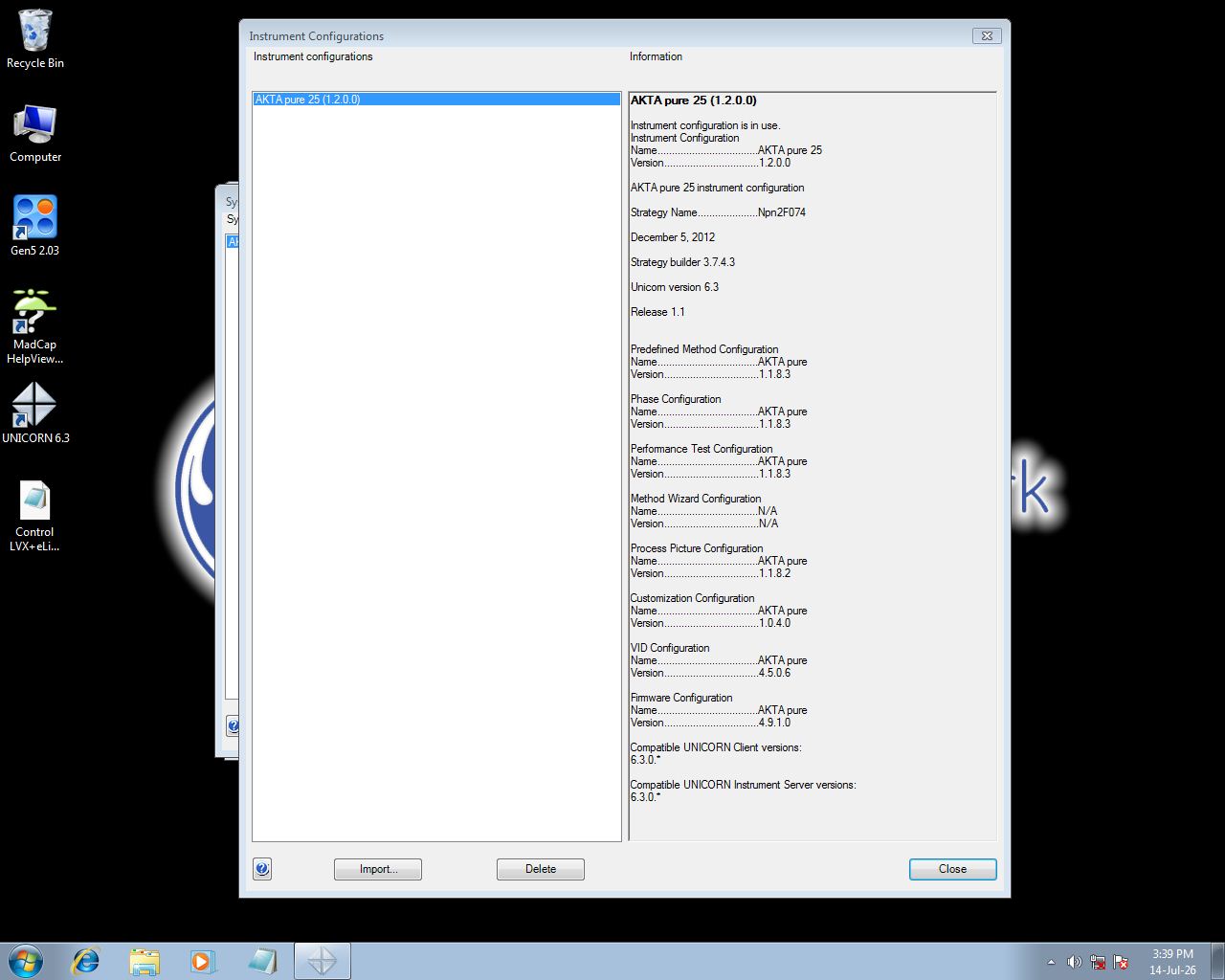Launch the UNICORN 6.3 desktop shortcut
This screenshot has width=1225, height=980.
35,413
